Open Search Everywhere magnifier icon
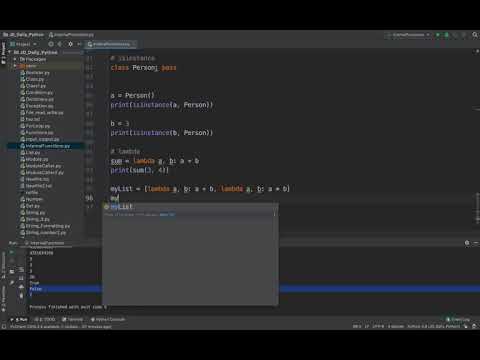The height and width of the screenshot is (360, 480). 475,35
